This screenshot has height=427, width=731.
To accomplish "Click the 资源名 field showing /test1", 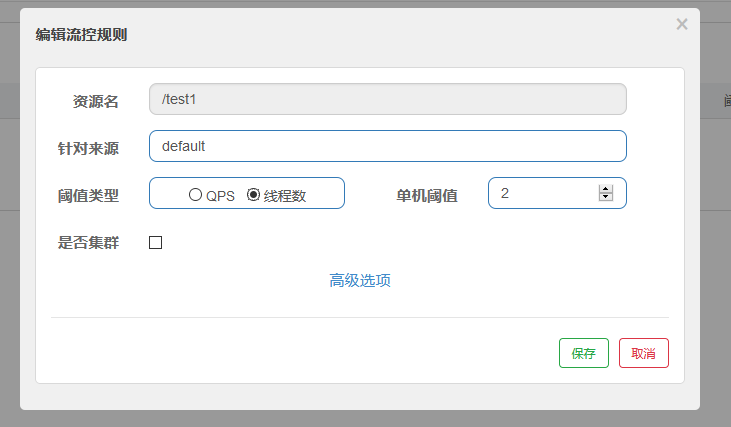I will tap(387, 99).
